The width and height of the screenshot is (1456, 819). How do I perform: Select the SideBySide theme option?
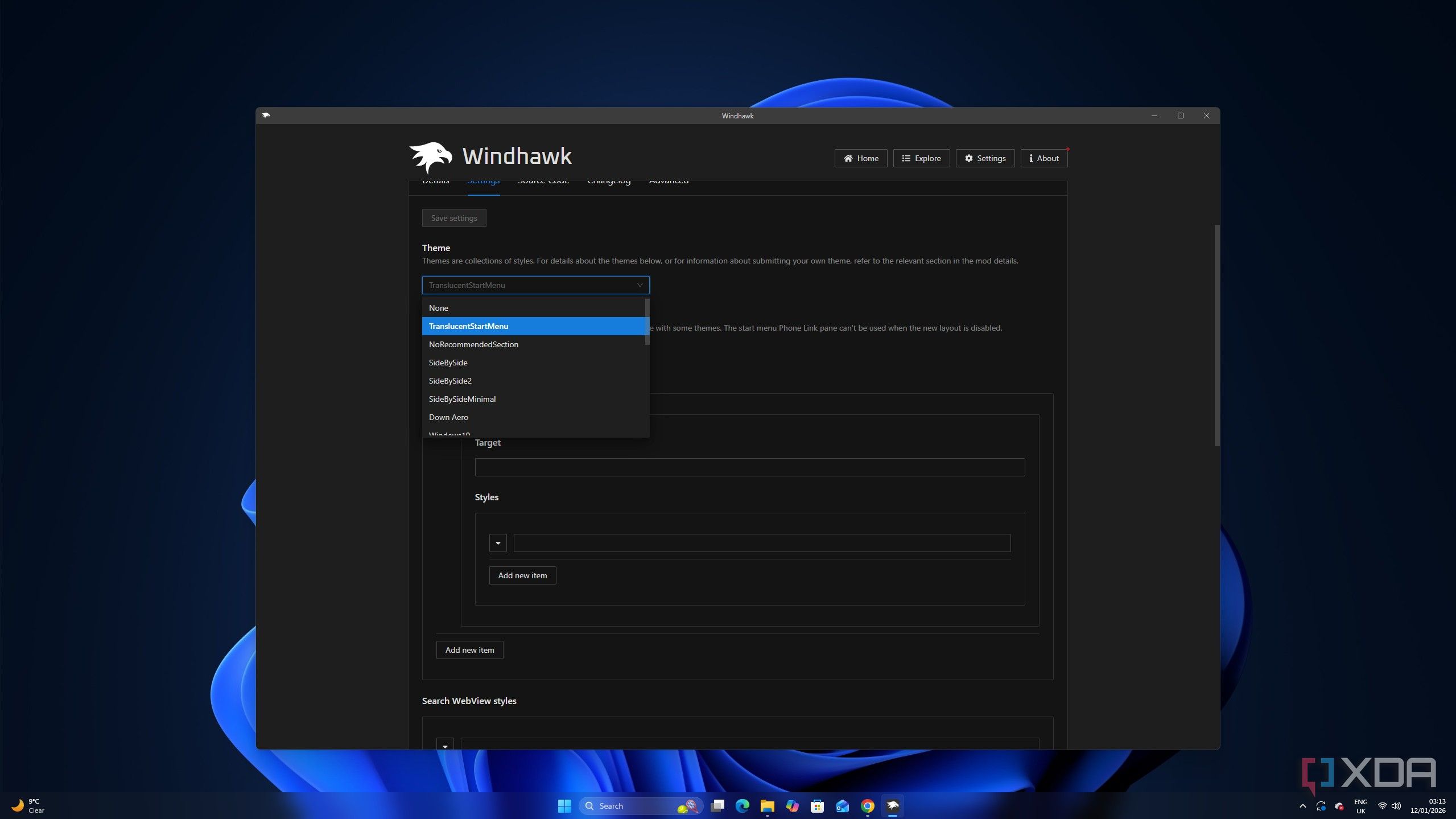coord(533,363)
